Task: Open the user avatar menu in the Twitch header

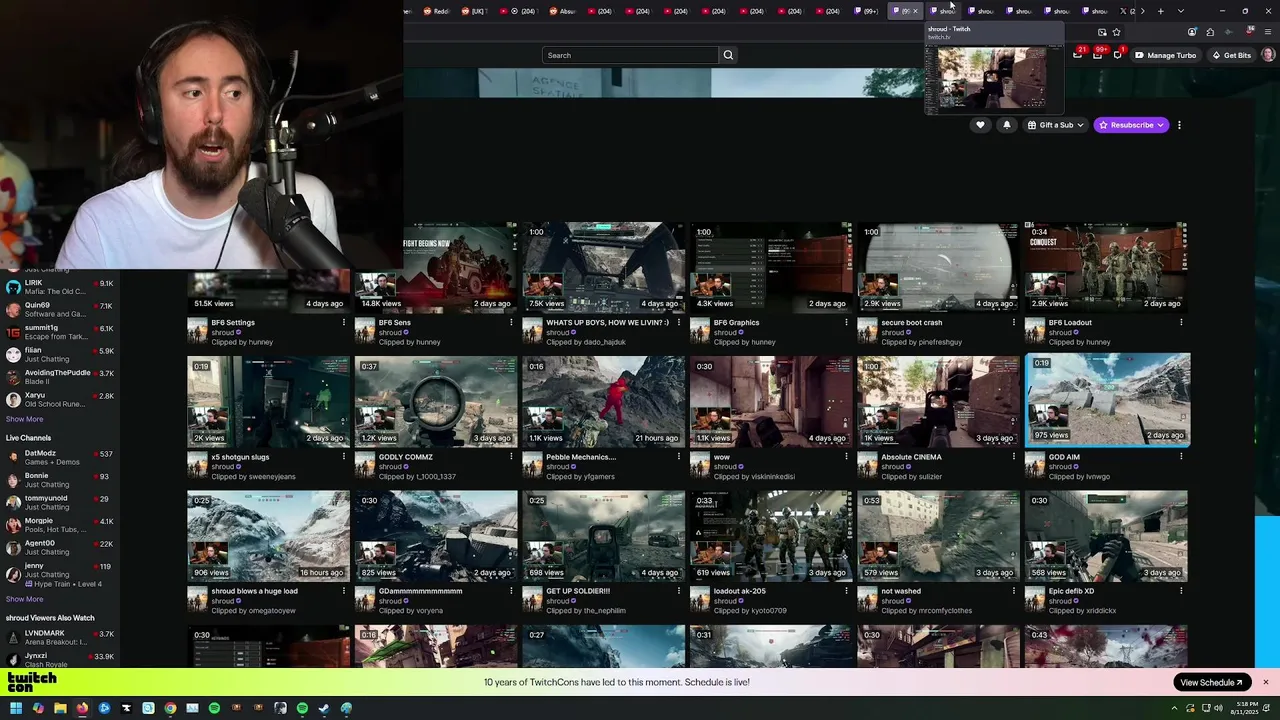Action: pos(1268,55)
